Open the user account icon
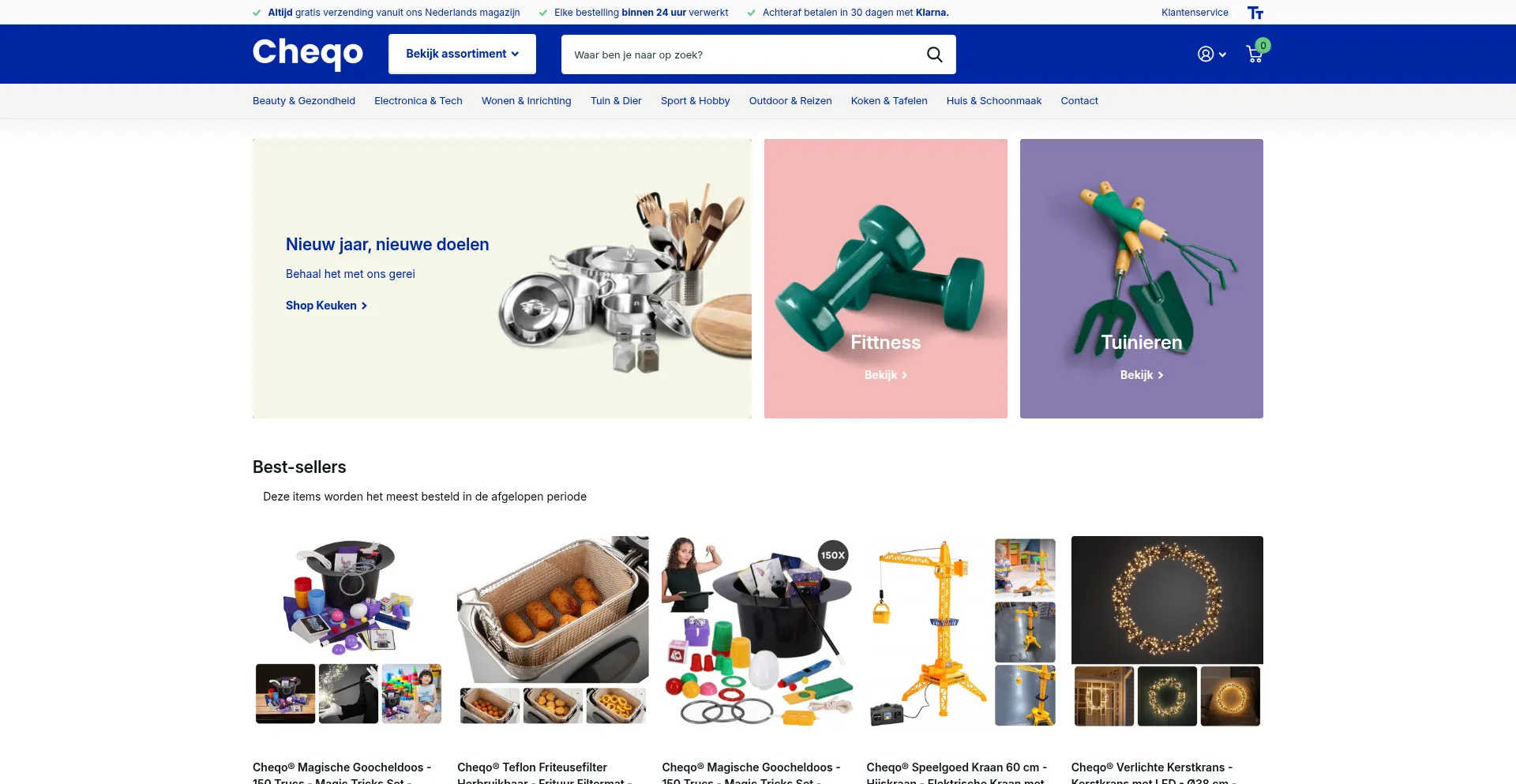 (x=1205, y=54)
